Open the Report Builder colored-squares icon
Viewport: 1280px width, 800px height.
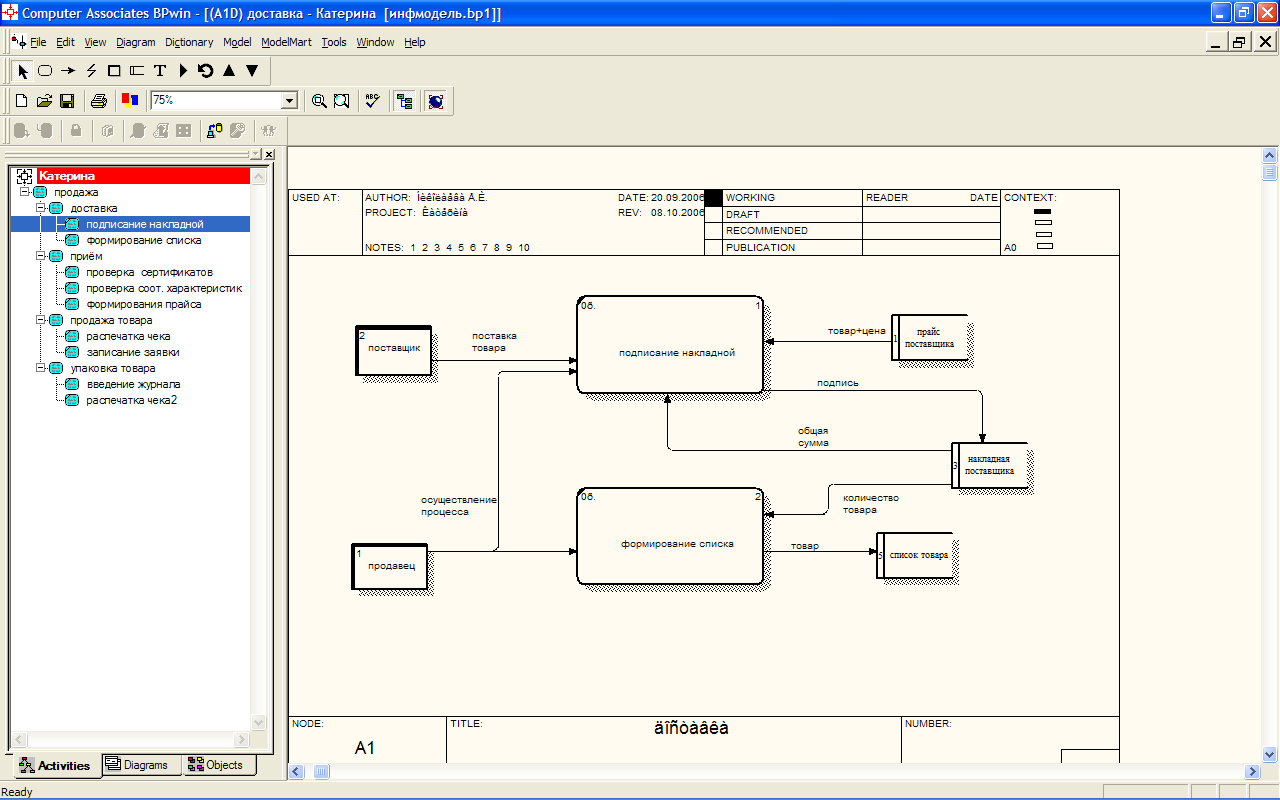click(x=130, y=101)
